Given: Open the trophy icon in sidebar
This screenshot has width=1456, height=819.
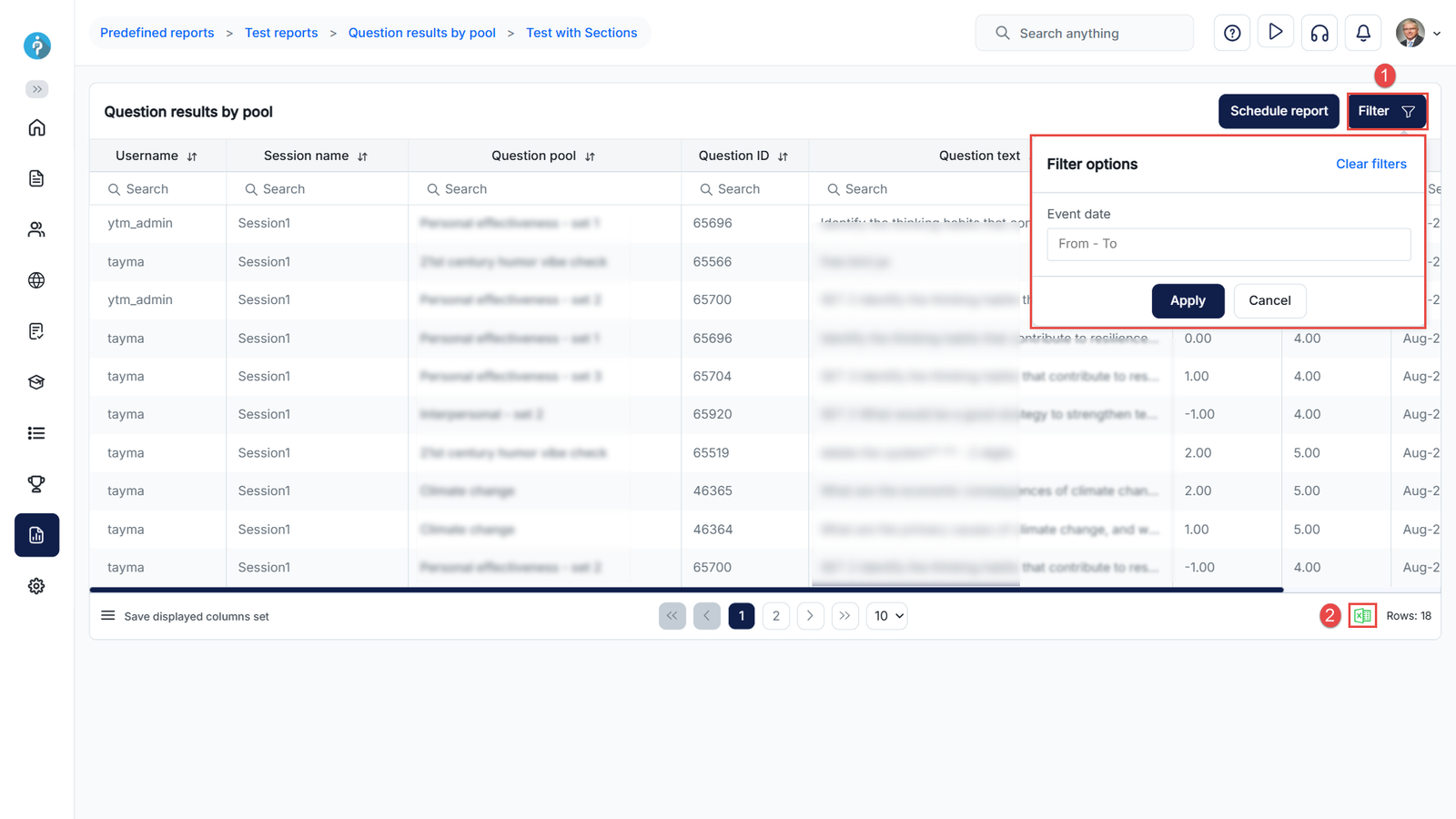Looking at the screenshot, I should (36, 484).
